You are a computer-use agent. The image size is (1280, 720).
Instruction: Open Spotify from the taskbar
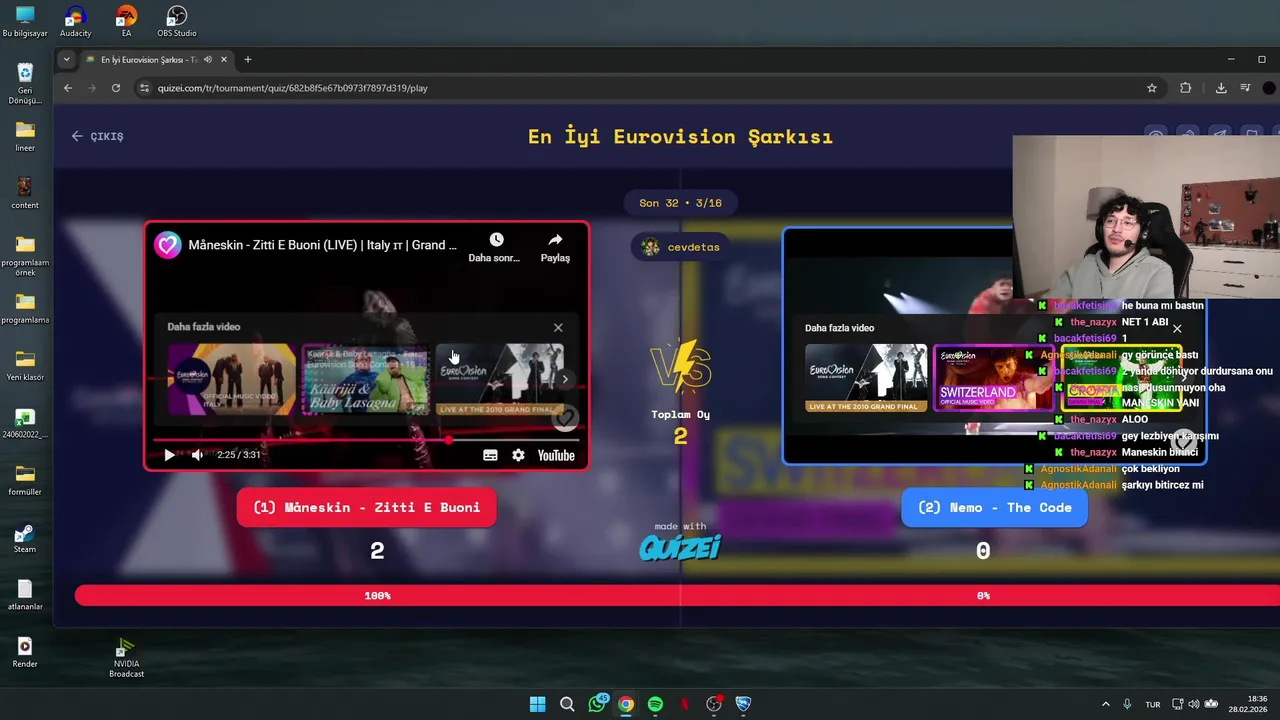click(x=655, y=704)
